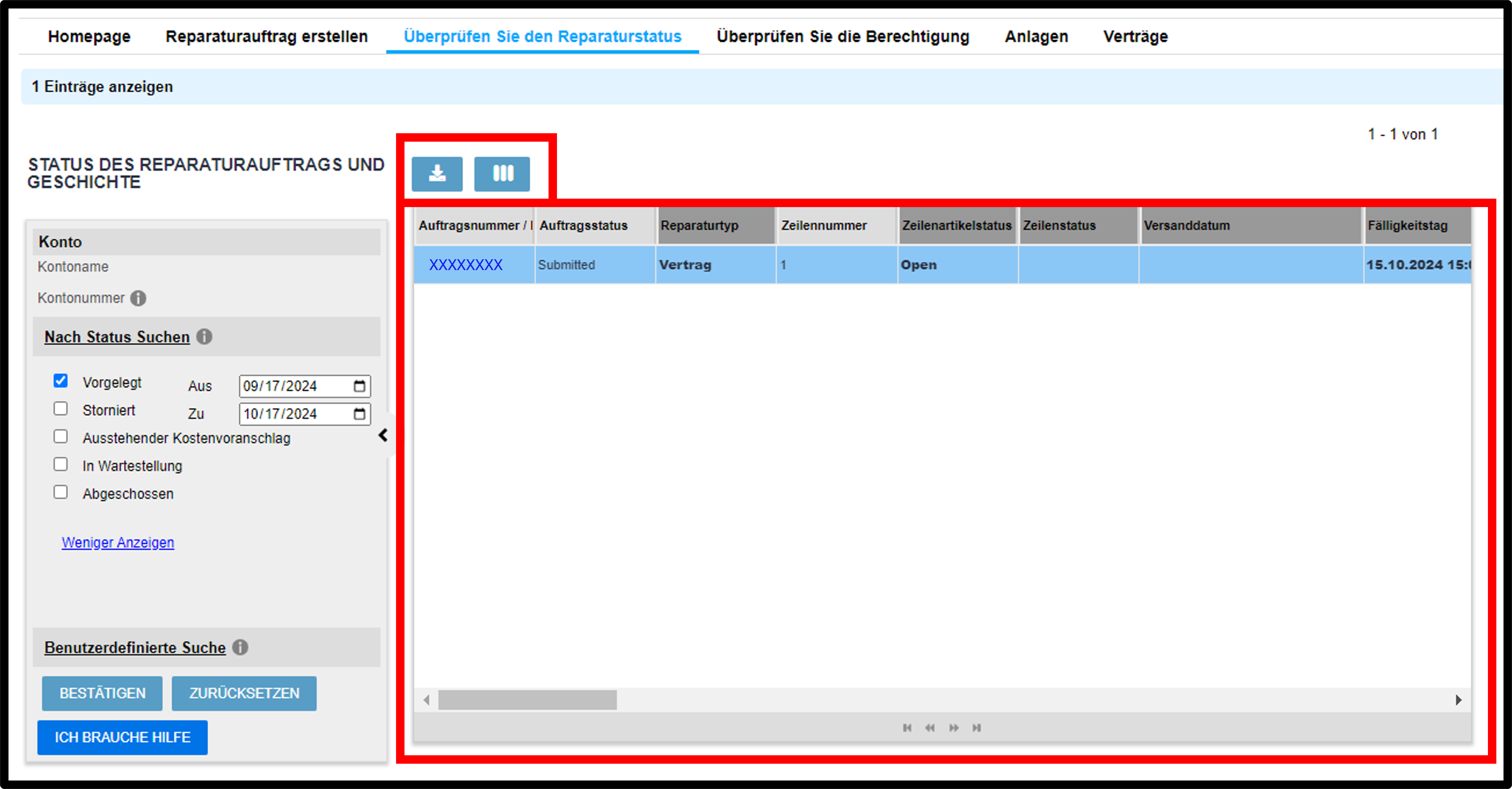Check the Ausstehender Kostenvoranschlag checkbox
1512x789 pixels.
coord(61,436)
